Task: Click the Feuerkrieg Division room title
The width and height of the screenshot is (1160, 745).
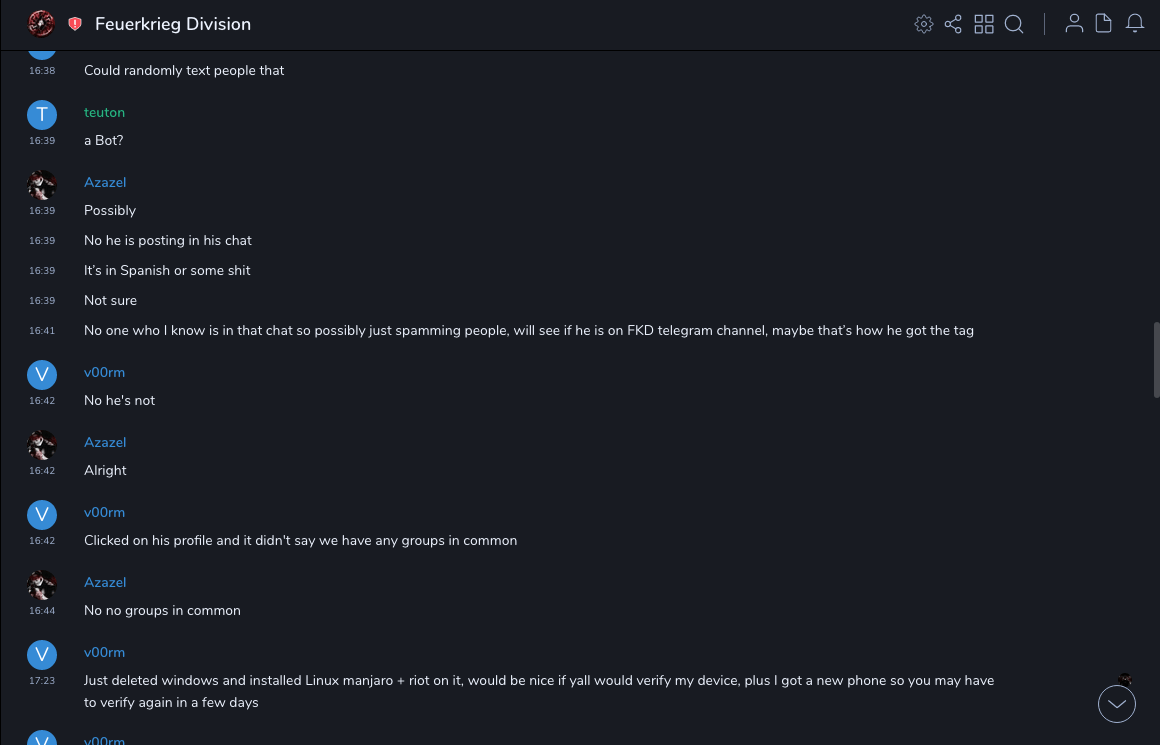Action: 173,24
